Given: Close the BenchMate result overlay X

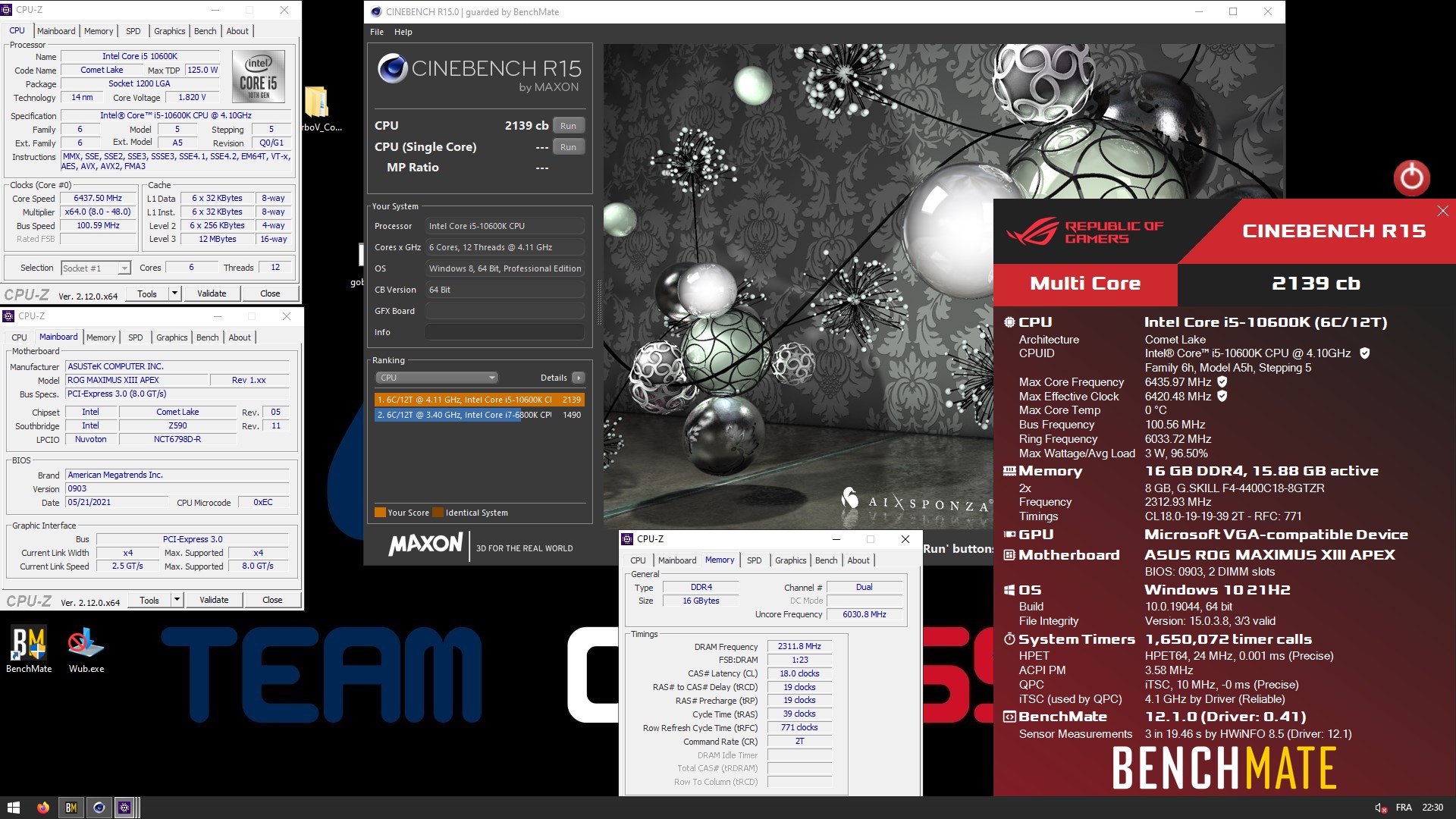Looking at the screenshot, I should pos(1442,211).
